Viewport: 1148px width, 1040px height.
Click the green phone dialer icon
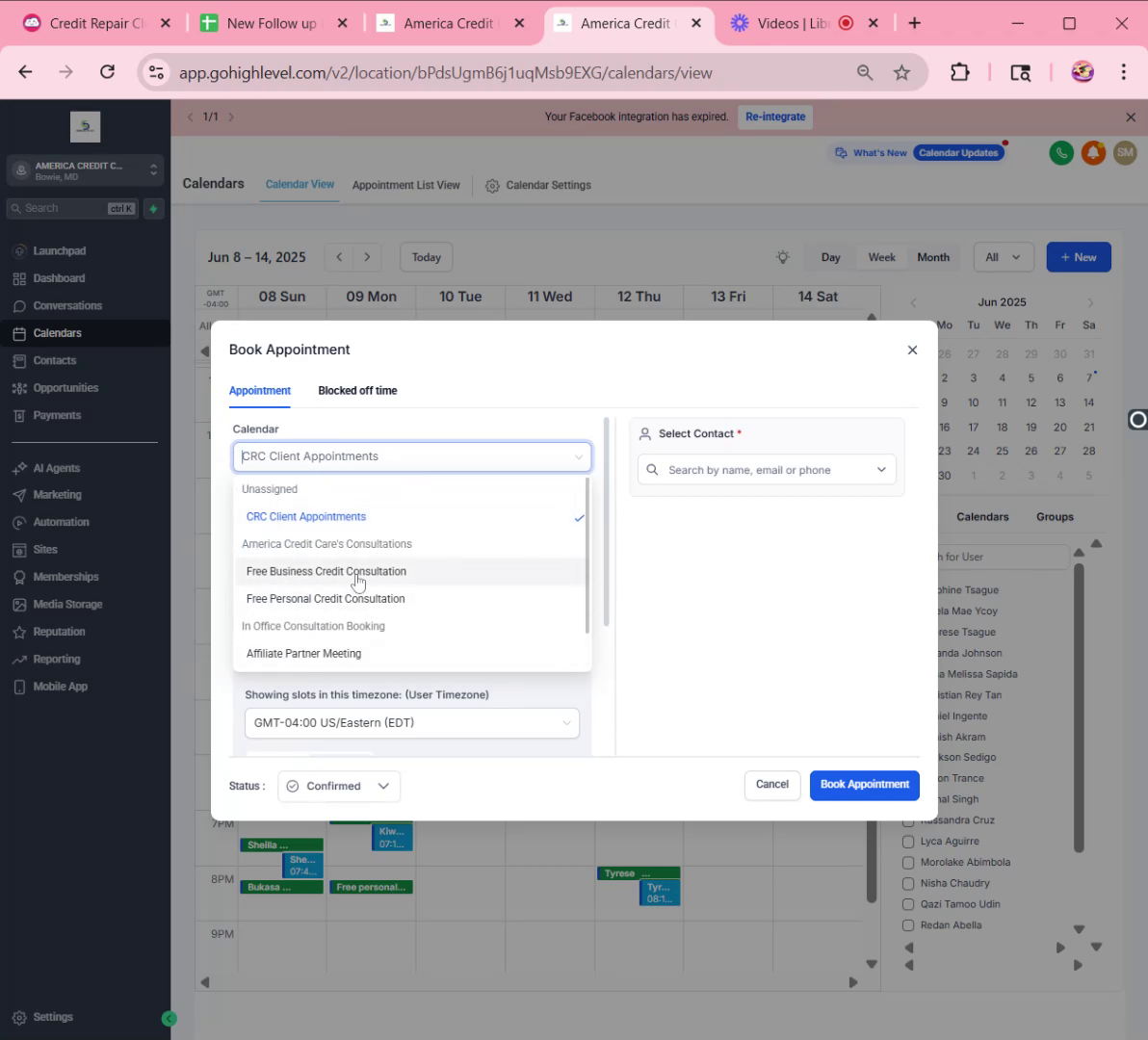point(1061,152)
